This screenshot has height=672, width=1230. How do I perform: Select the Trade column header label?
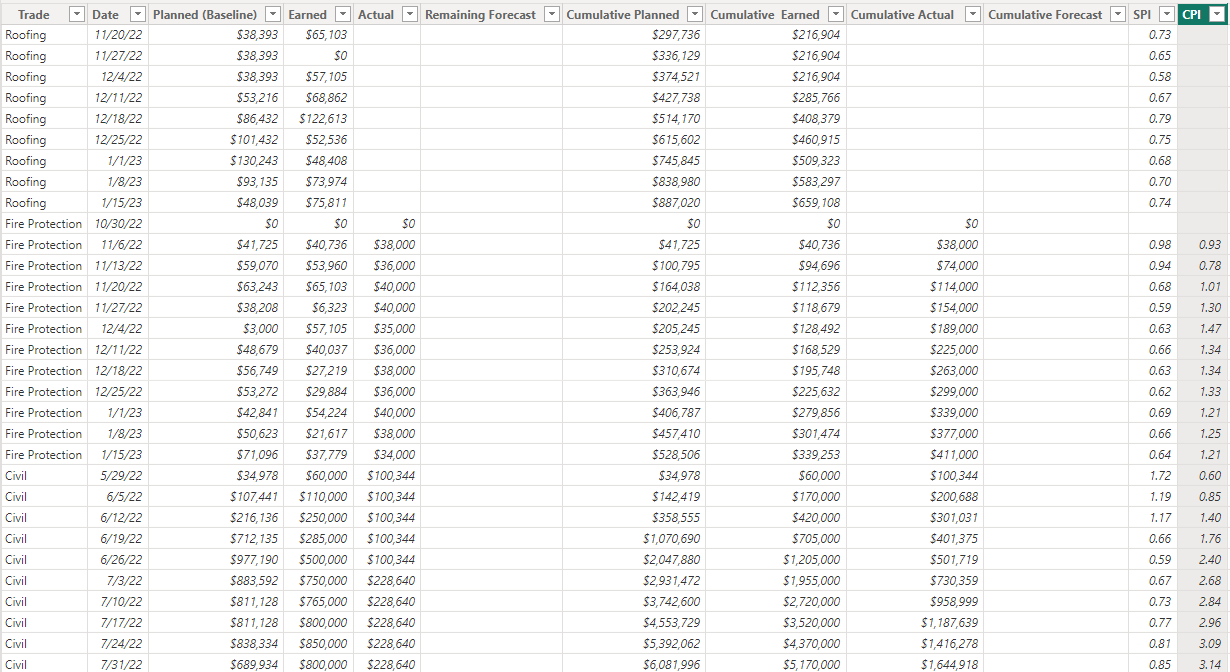coord(34,15)
